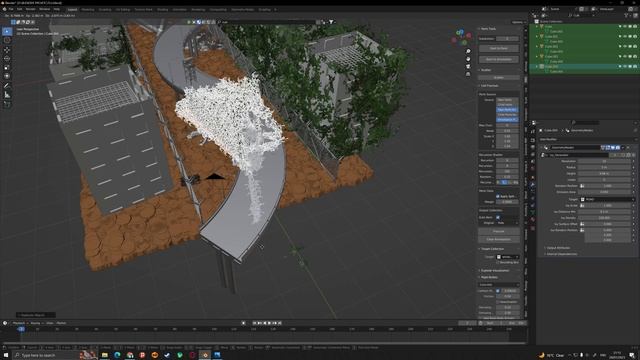Expand Internal Dependencies panel in modifier
The height and width of the screenshot is (360, 640).
pyautogui.click(x=562, y=254)
